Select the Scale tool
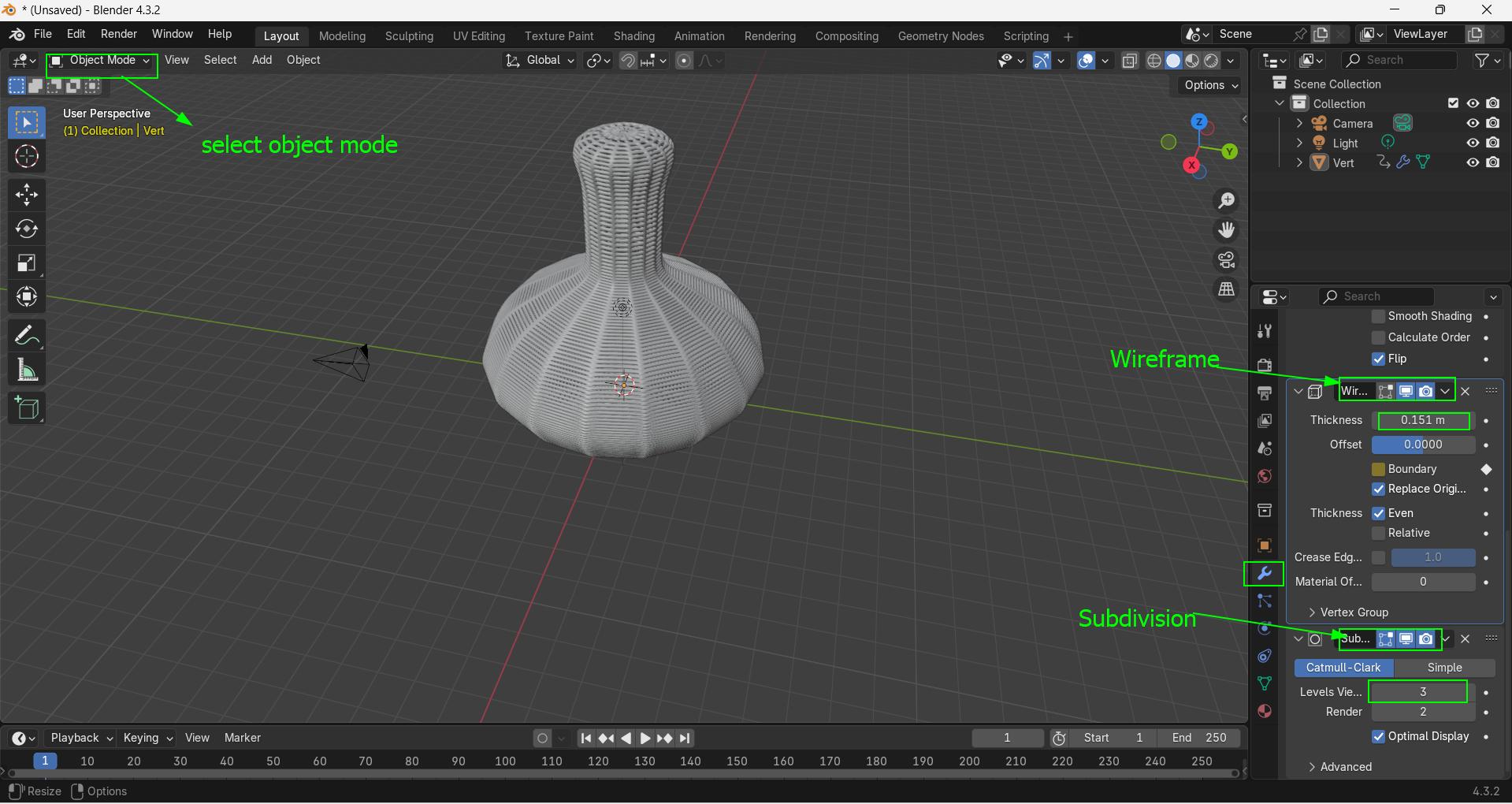The height and width of the screenshot is (804, 1512). 27,262
